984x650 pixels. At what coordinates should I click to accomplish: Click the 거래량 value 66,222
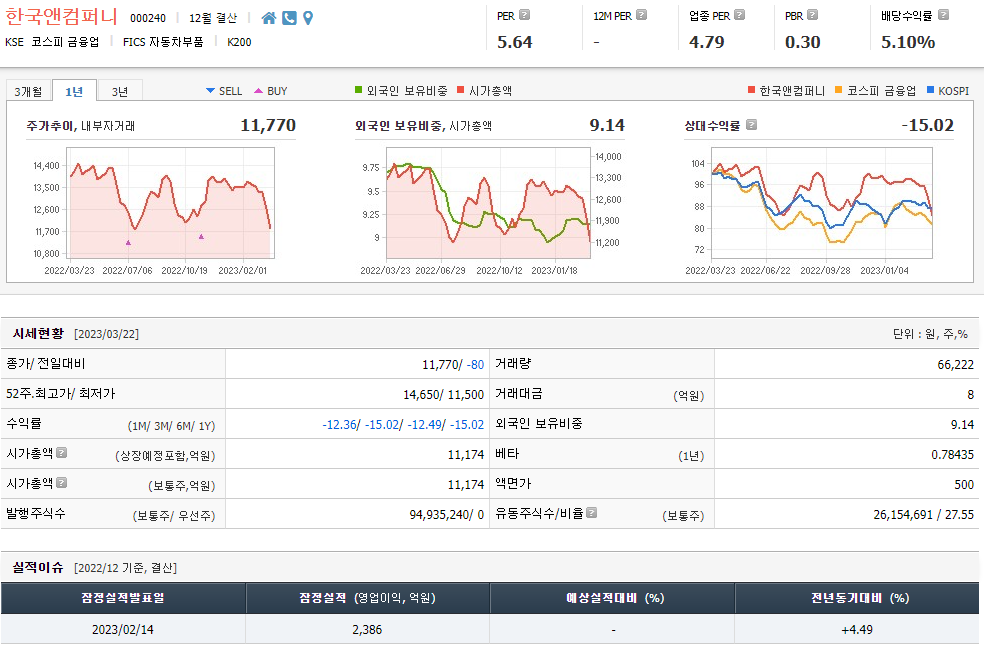[956, 365]
